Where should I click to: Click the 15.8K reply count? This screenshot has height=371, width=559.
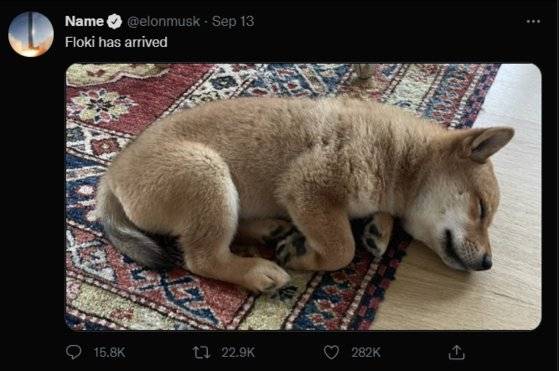(x=109, y=352)
